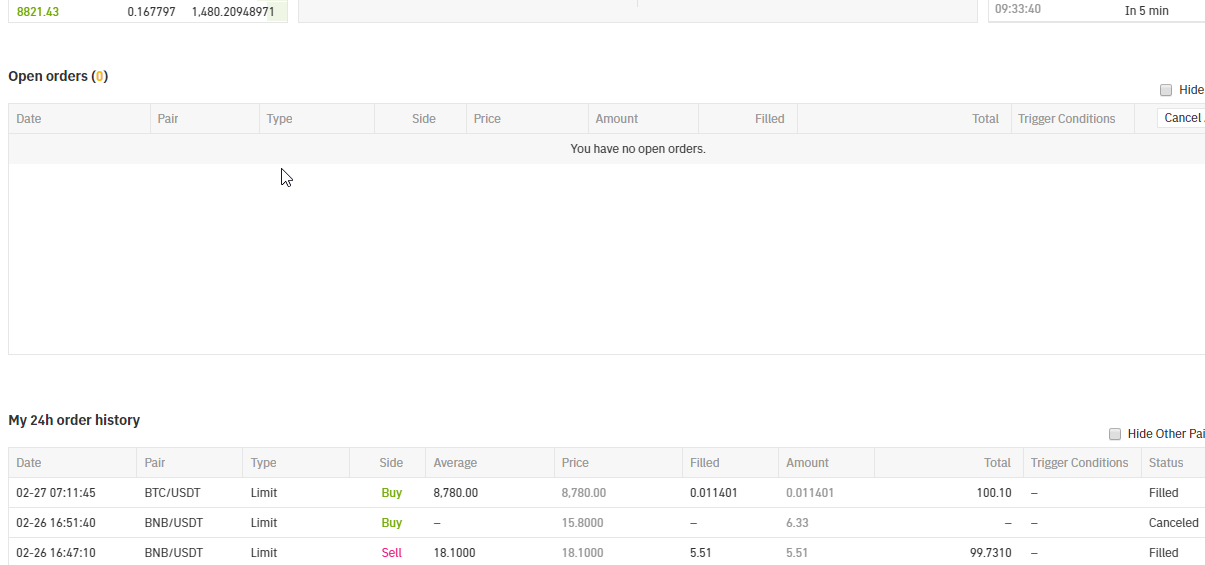Tick the Hide checkbox above open orders
1205x565 pixels.
point(1166,90)
